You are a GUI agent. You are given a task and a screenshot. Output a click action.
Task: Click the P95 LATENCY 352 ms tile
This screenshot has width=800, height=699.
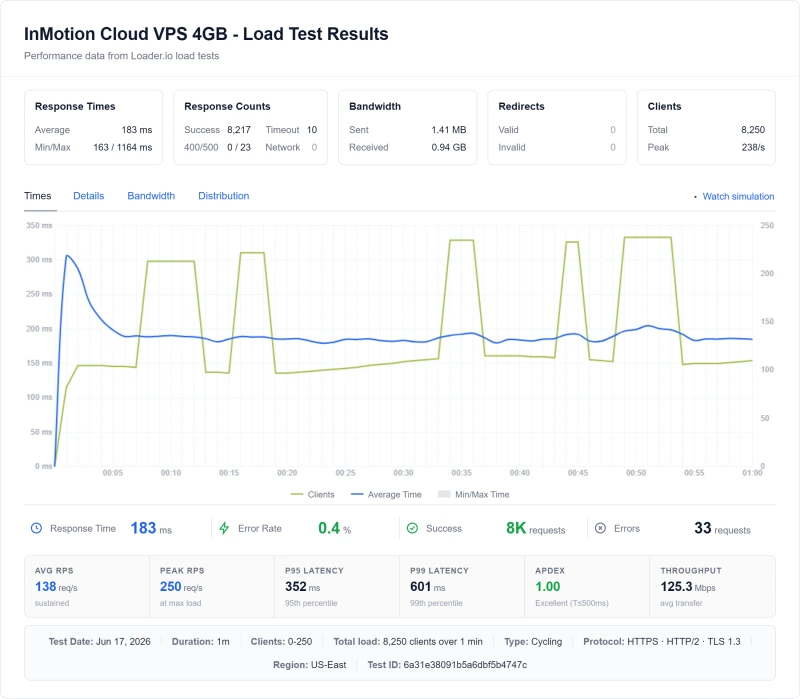pyautogui.click(x=337, y=586)
